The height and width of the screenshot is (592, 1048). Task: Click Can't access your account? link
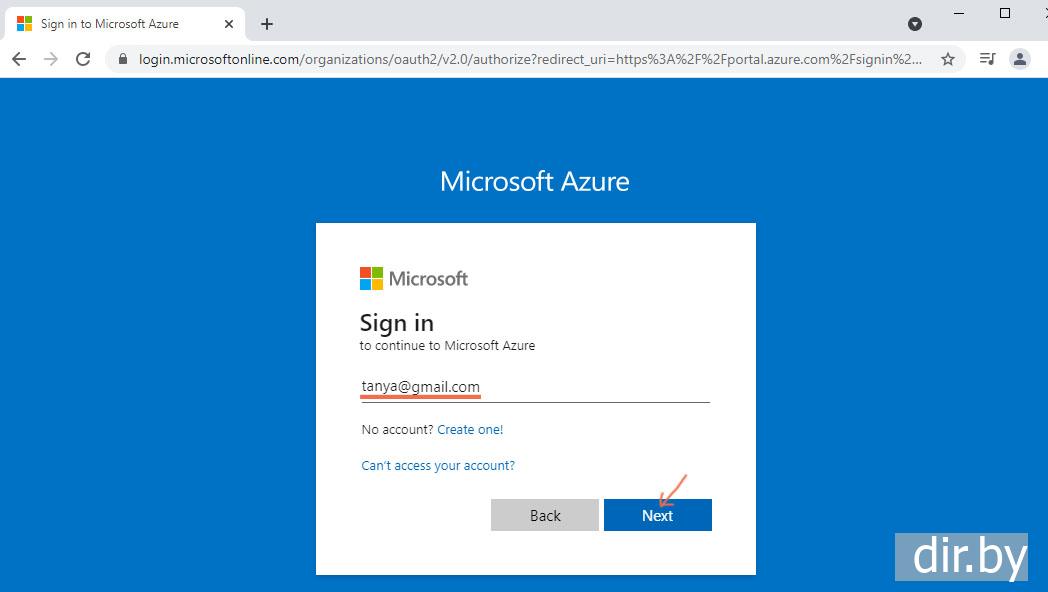point(438,466)
